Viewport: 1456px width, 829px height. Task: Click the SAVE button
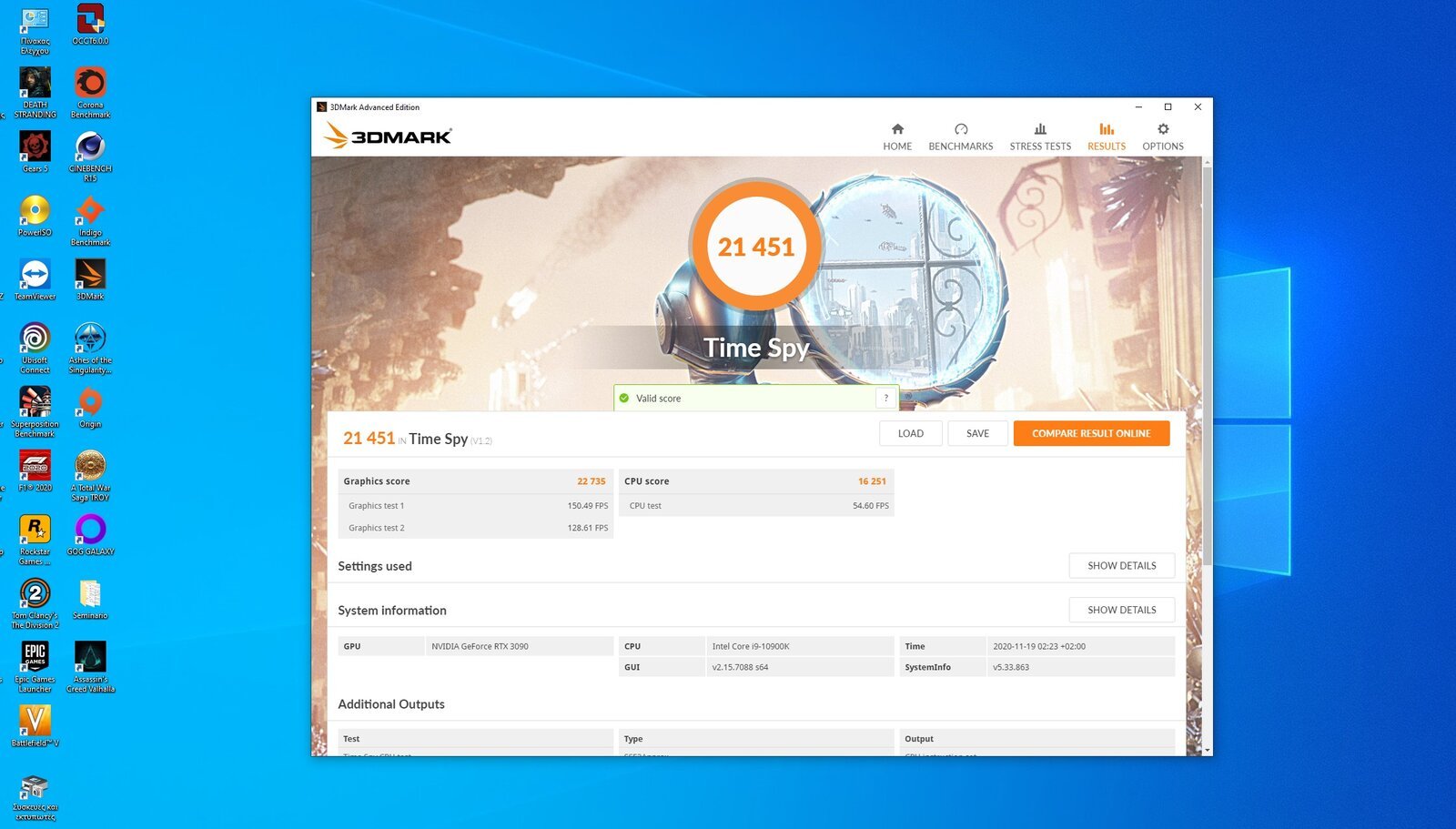click(977, 433)
